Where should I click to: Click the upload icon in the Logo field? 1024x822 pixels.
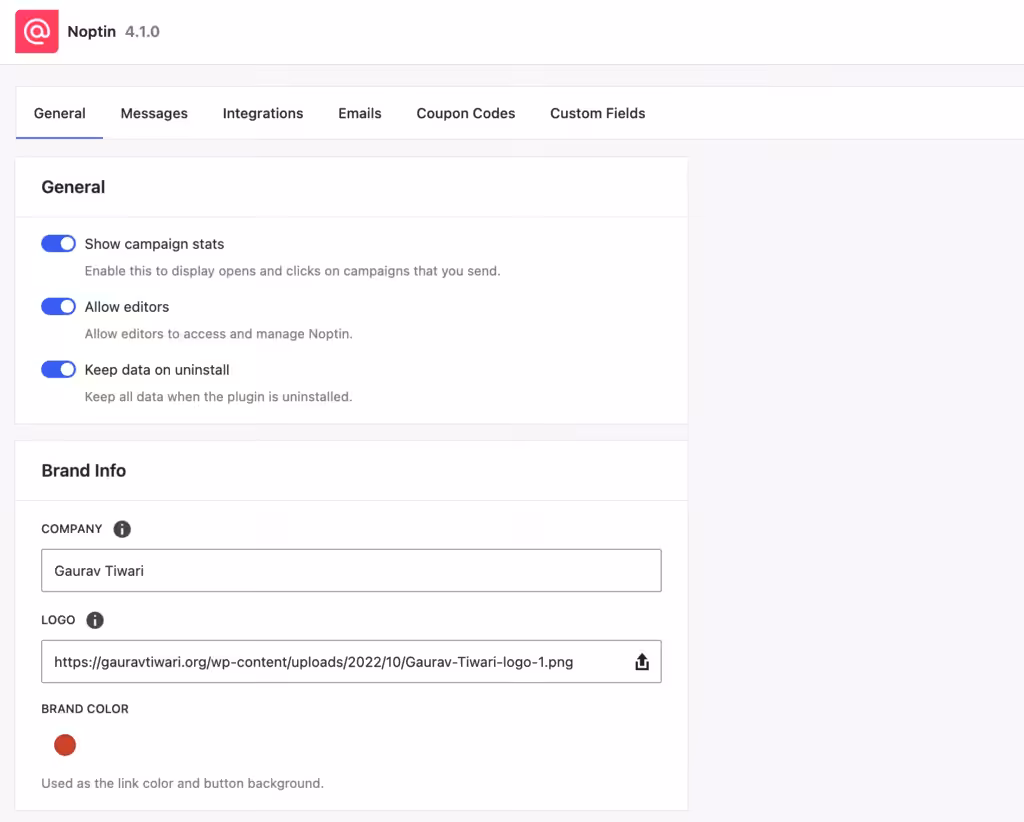[642, 661]
